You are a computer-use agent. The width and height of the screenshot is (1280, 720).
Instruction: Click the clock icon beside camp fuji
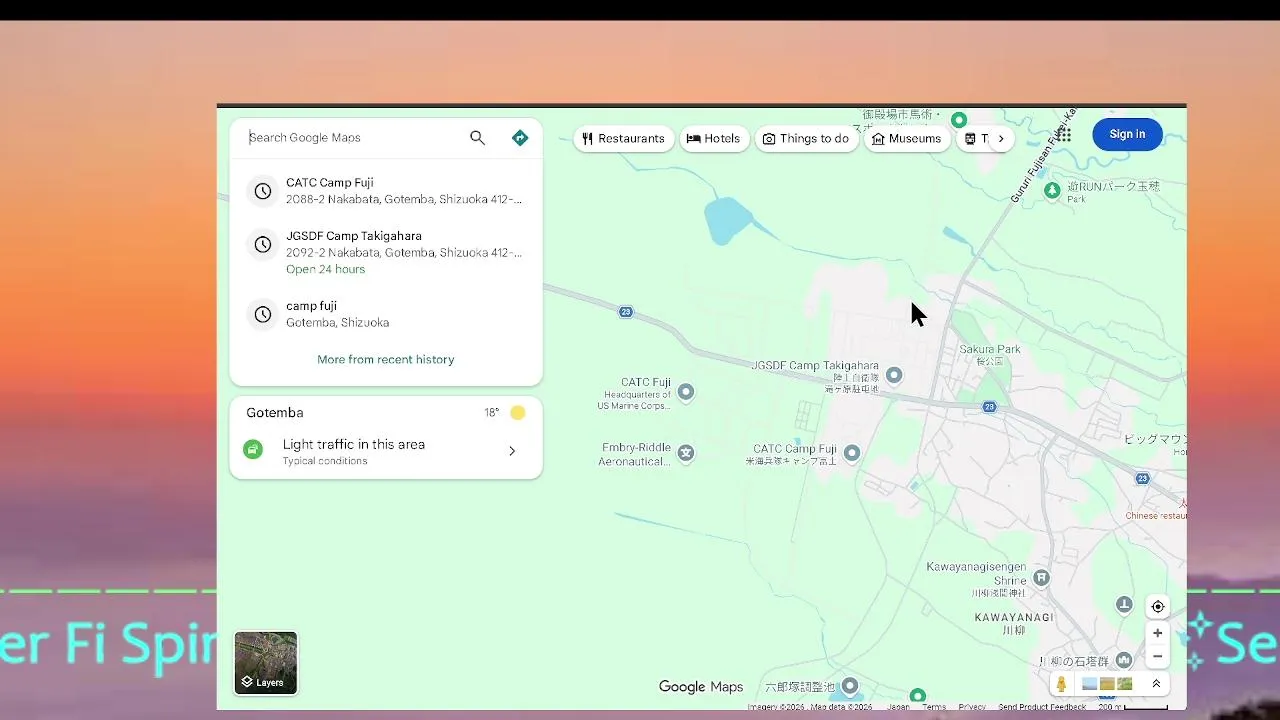(263, 314)
